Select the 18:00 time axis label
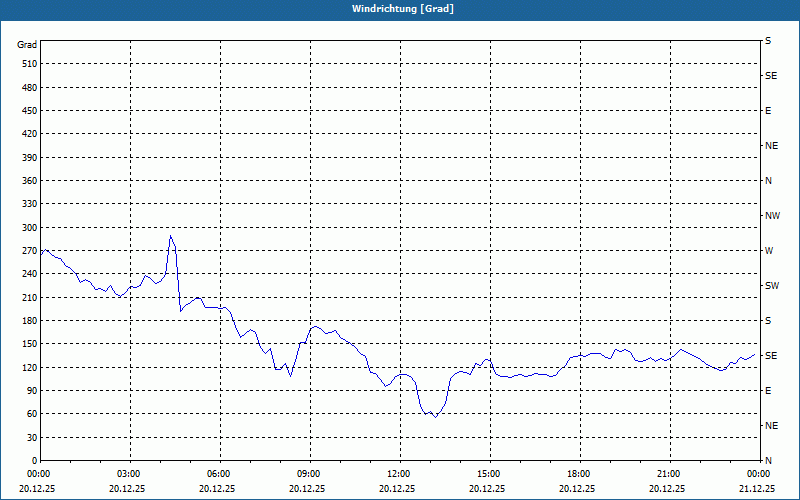 tap(579, 474)
